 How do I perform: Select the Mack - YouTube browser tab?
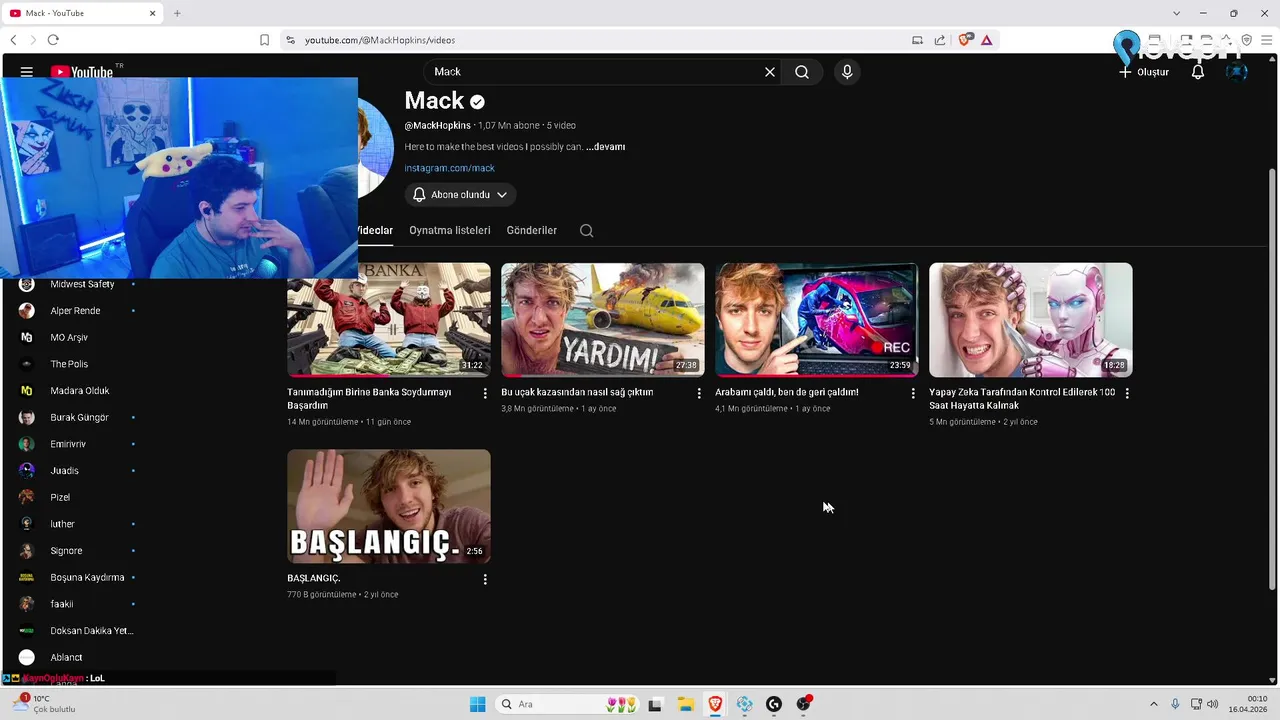(82, 13)
